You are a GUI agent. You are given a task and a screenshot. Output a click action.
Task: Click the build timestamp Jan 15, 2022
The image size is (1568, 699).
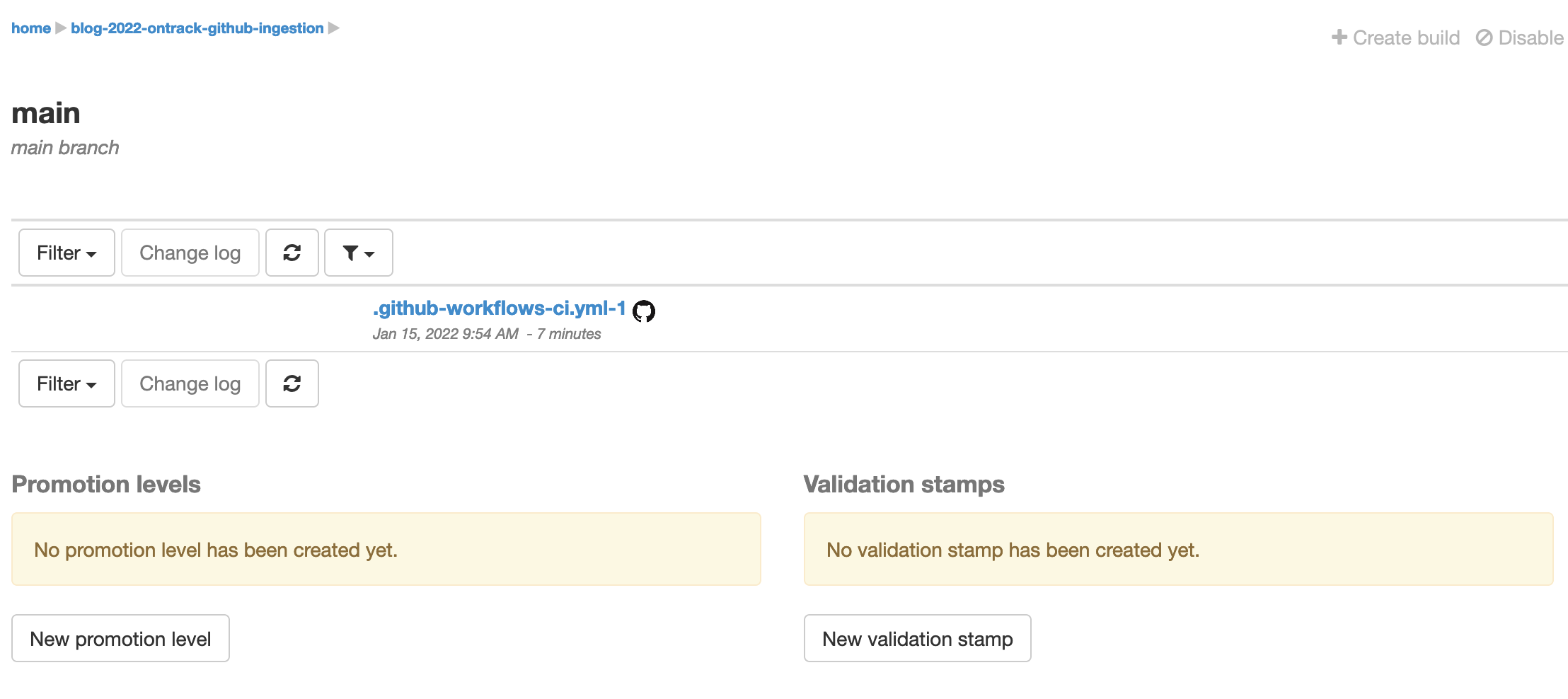[x=445, y=334]
